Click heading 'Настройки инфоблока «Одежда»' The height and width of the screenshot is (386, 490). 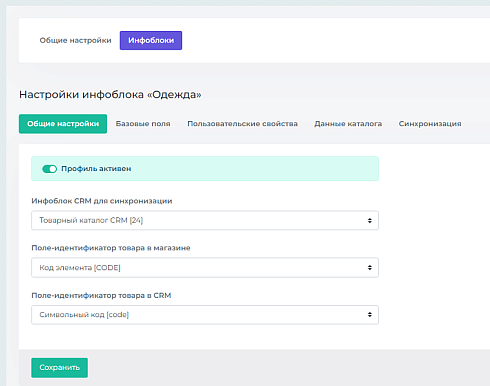coord(110,94)
